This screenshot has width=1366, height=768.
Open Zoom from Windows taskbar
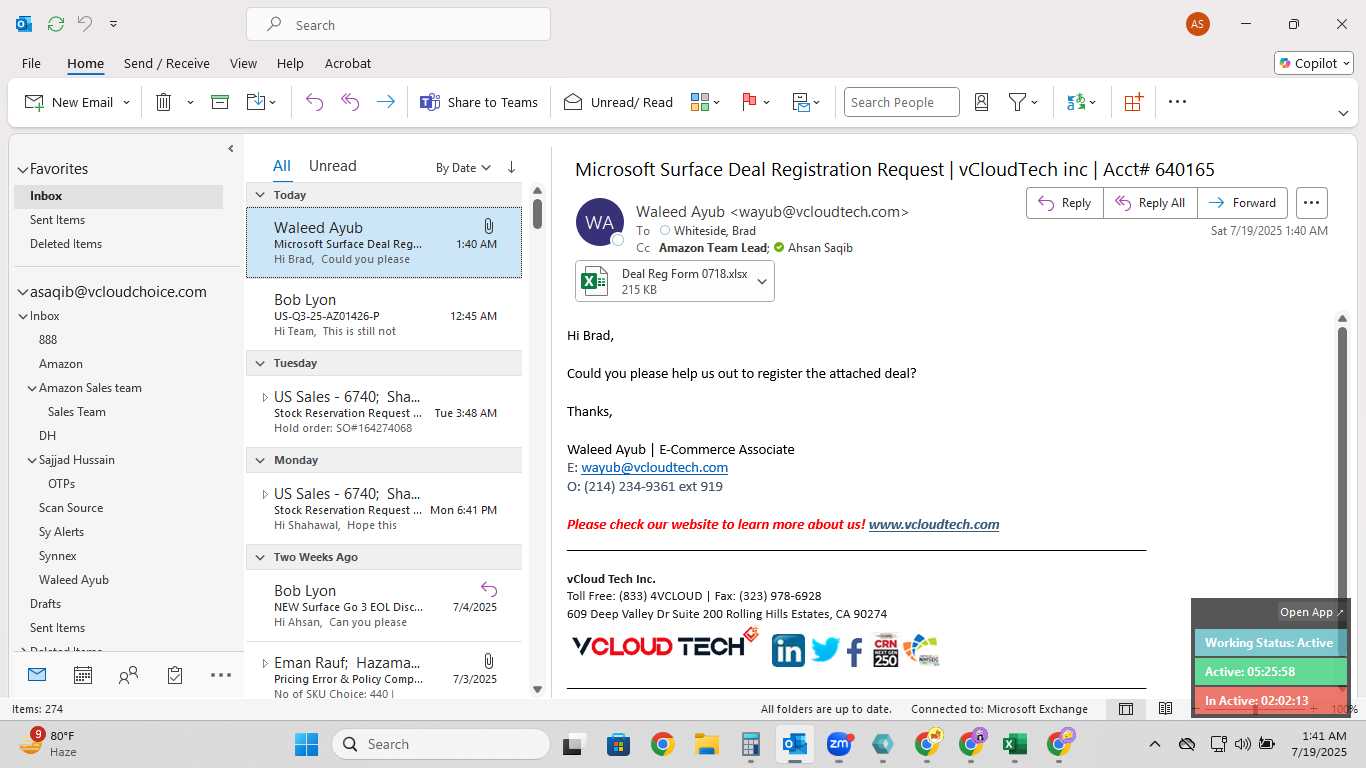pyautogui.click(x=839, y=744)
